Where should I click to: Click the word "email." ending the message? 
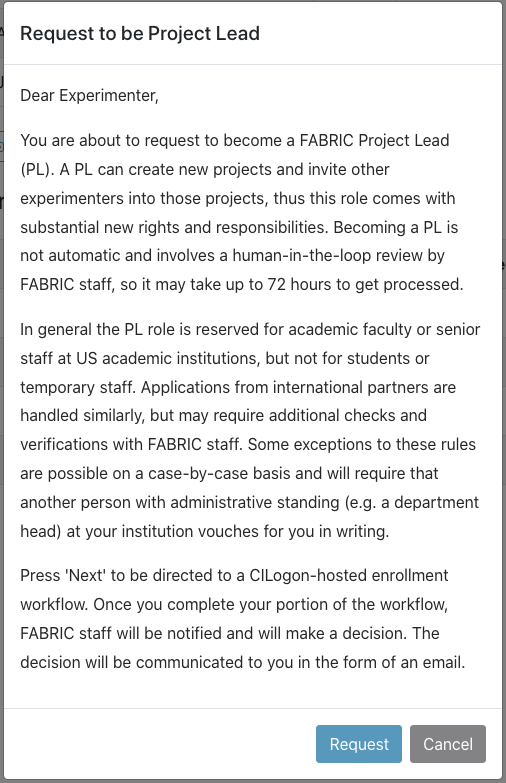[x=444, y=662]
